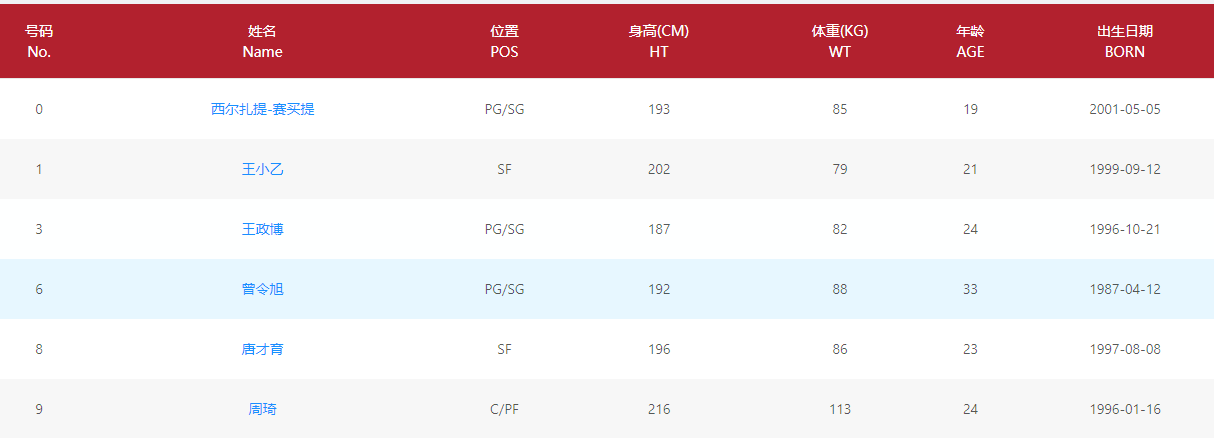Click the C/PF position cell

(504, 409)
